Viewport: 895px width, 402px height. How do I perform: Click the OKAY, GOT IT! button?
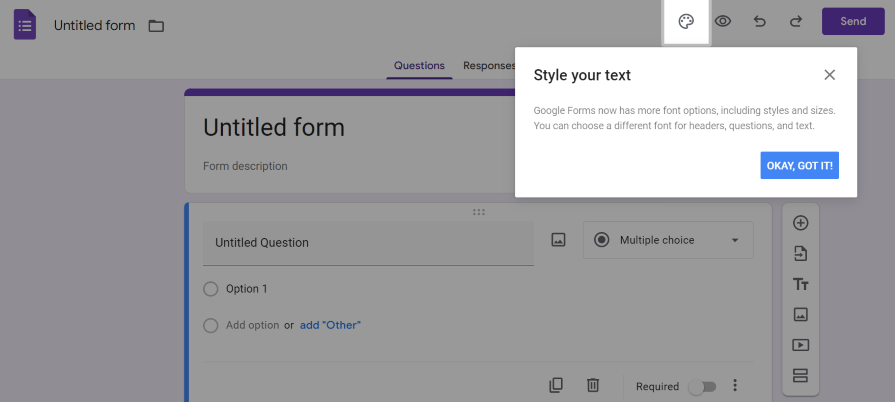coord(799,165)
